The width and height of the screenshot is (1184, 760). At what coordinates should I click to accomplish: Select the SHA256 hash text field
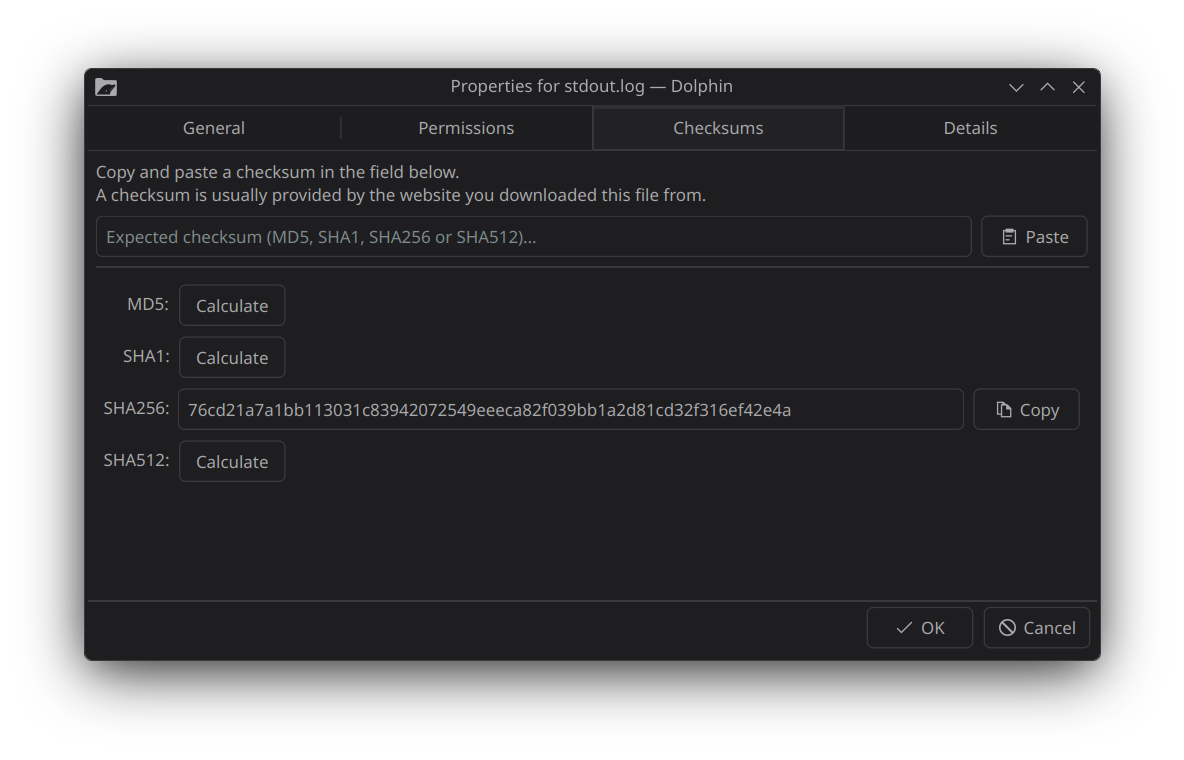(x=571, y=409)
